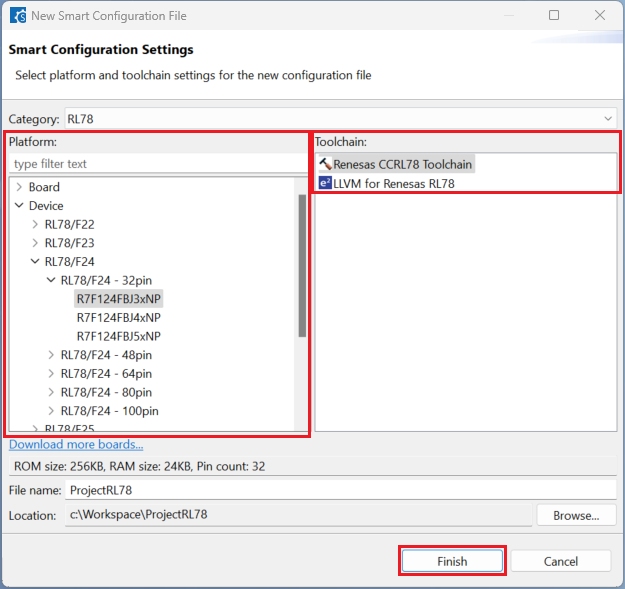Click the Browse... button
Screen dimensions: 625x589
click(576, 515)
